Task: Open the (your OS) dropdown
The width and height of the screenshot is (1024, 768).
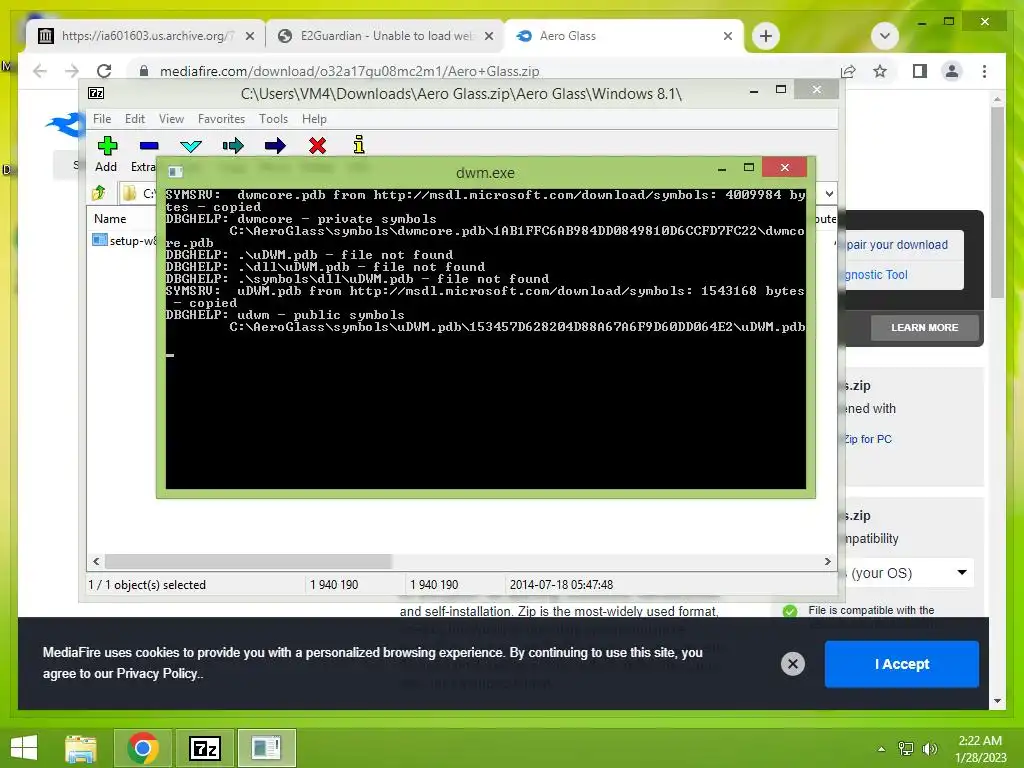Action: tap(909, 573)
